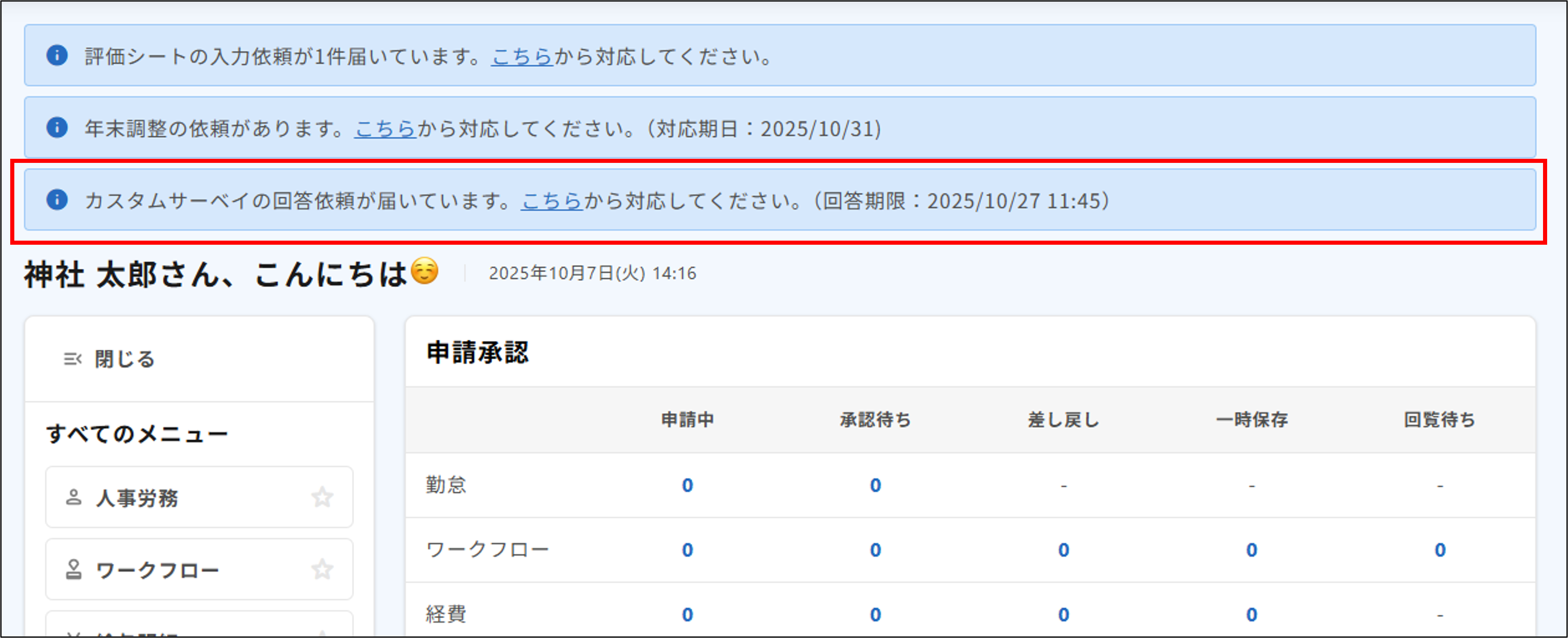Click the 承認待ち count for ワークフロー
The height and width of the screenshot is (638, 1568).
tap(875, 549)
